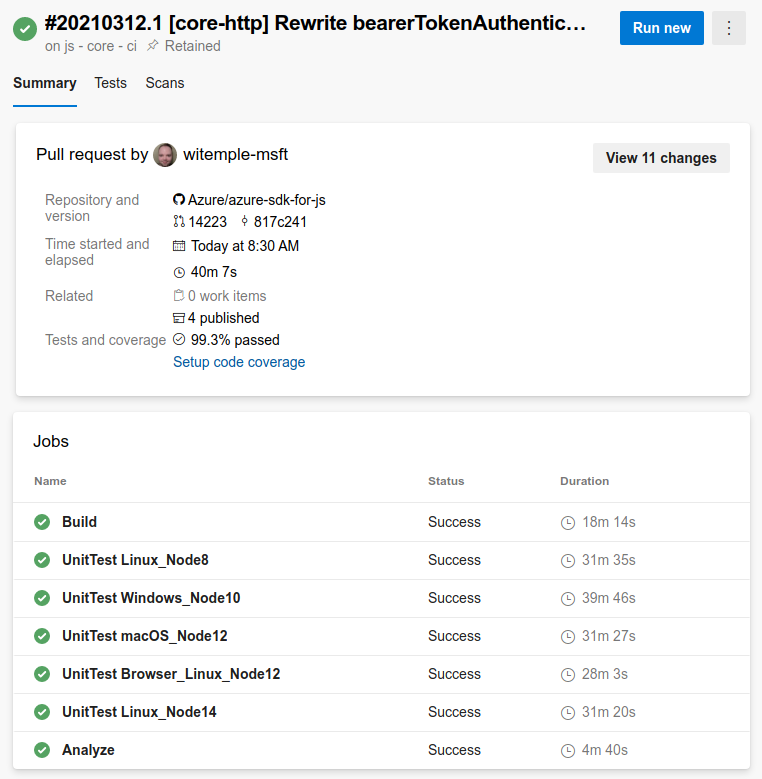This screenshot has height=779, width=762.
Task: Click the pull request icon beside 14223
Action: point(179,222)
